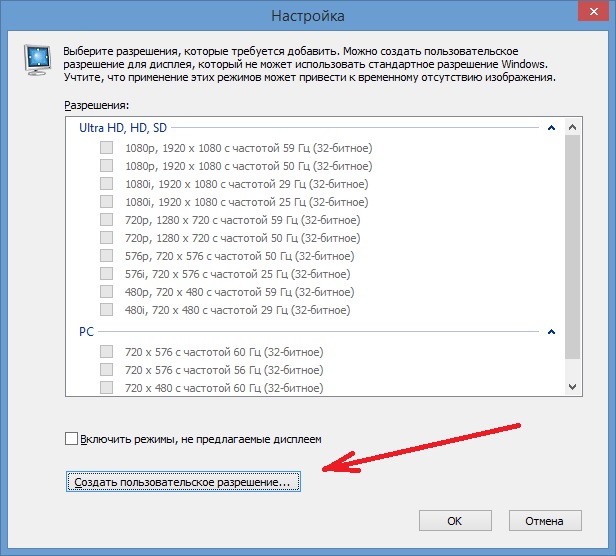Check the 1080p 1920 x 1080 59 Гц resolution
616x556 pixels.
[106, 148]
